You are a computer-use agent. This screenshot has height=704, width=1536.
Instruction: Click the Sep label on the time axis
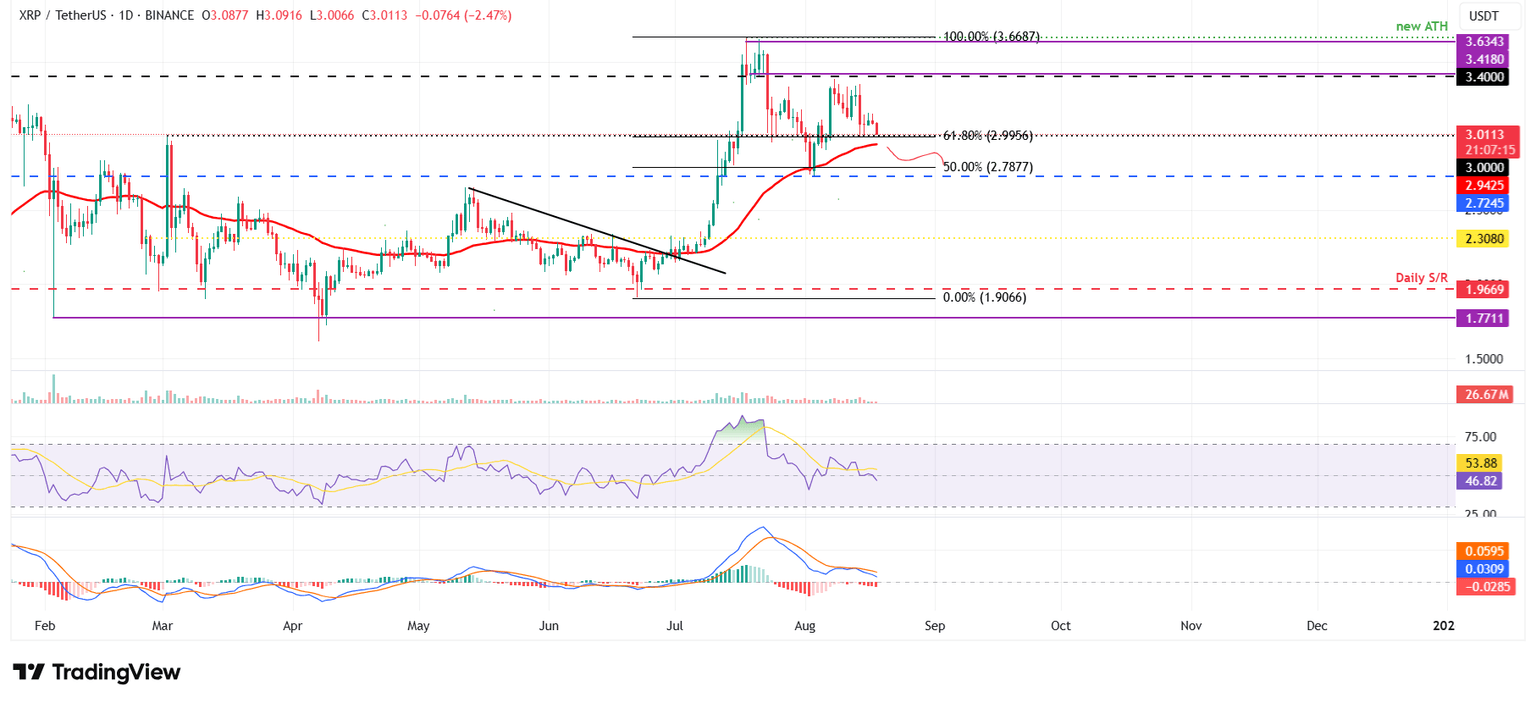point(935,626)
